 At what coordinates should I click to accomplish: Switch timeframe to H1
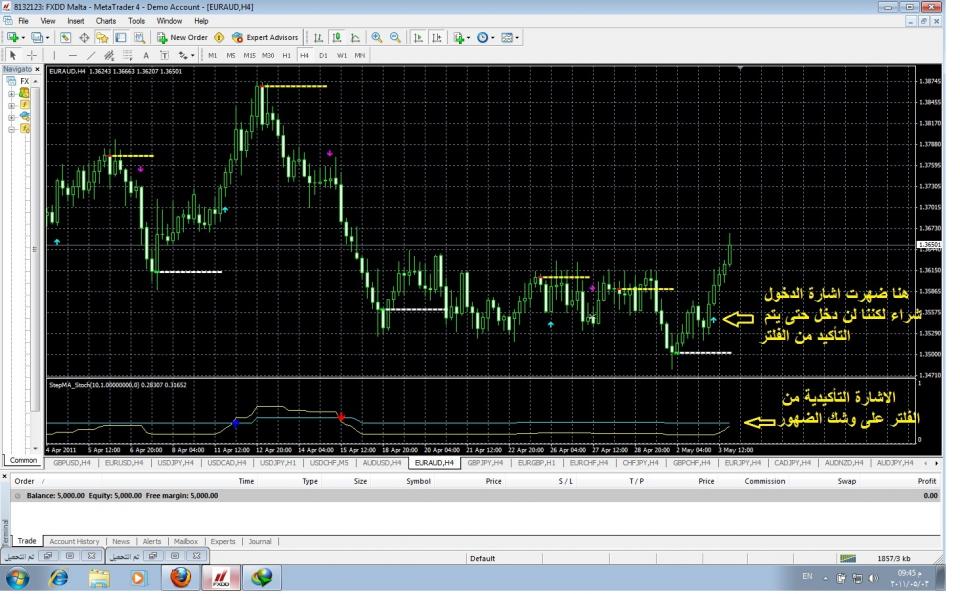point(287,55)
